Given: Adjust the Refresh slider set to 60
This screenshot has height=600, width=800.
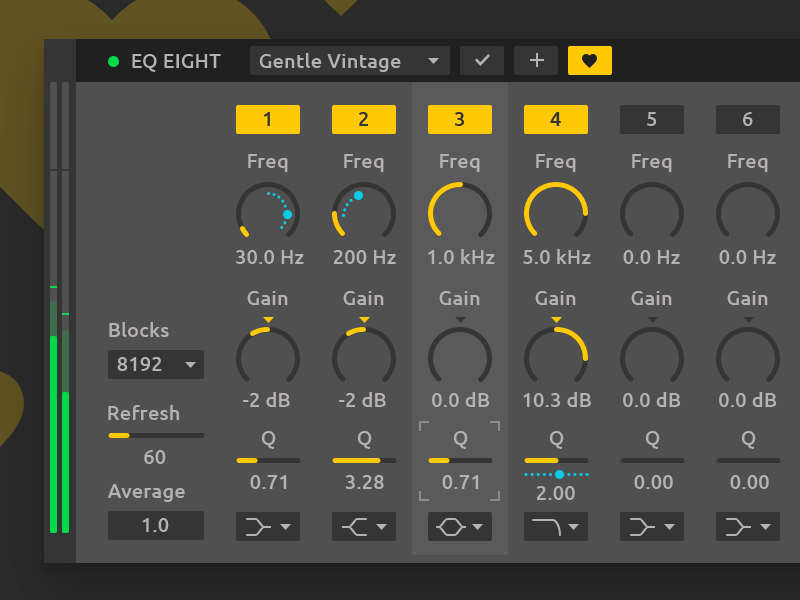Looking at the screenshot, I should 155,434.
